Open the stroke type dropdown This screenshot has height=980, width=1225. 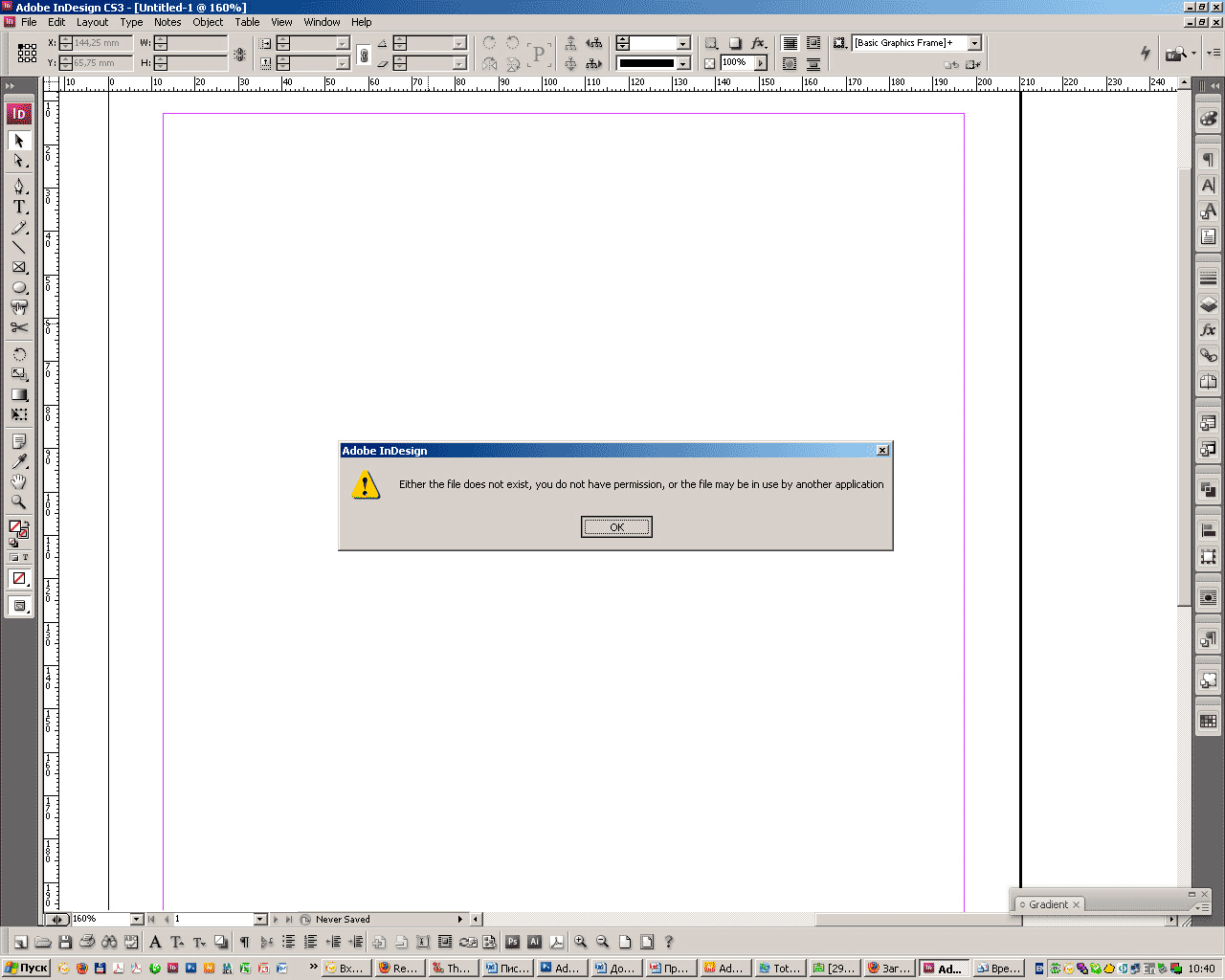pos(683,63)
